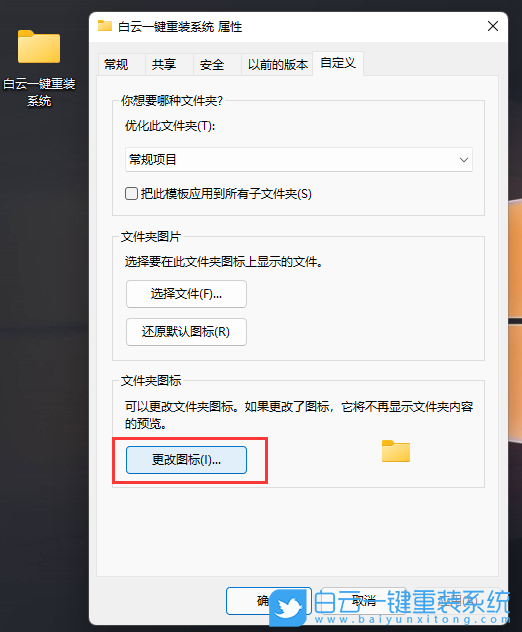The image size is (522, 632).
Task: Confirm with the 确定 button
Action: click(x=268, y=601)
